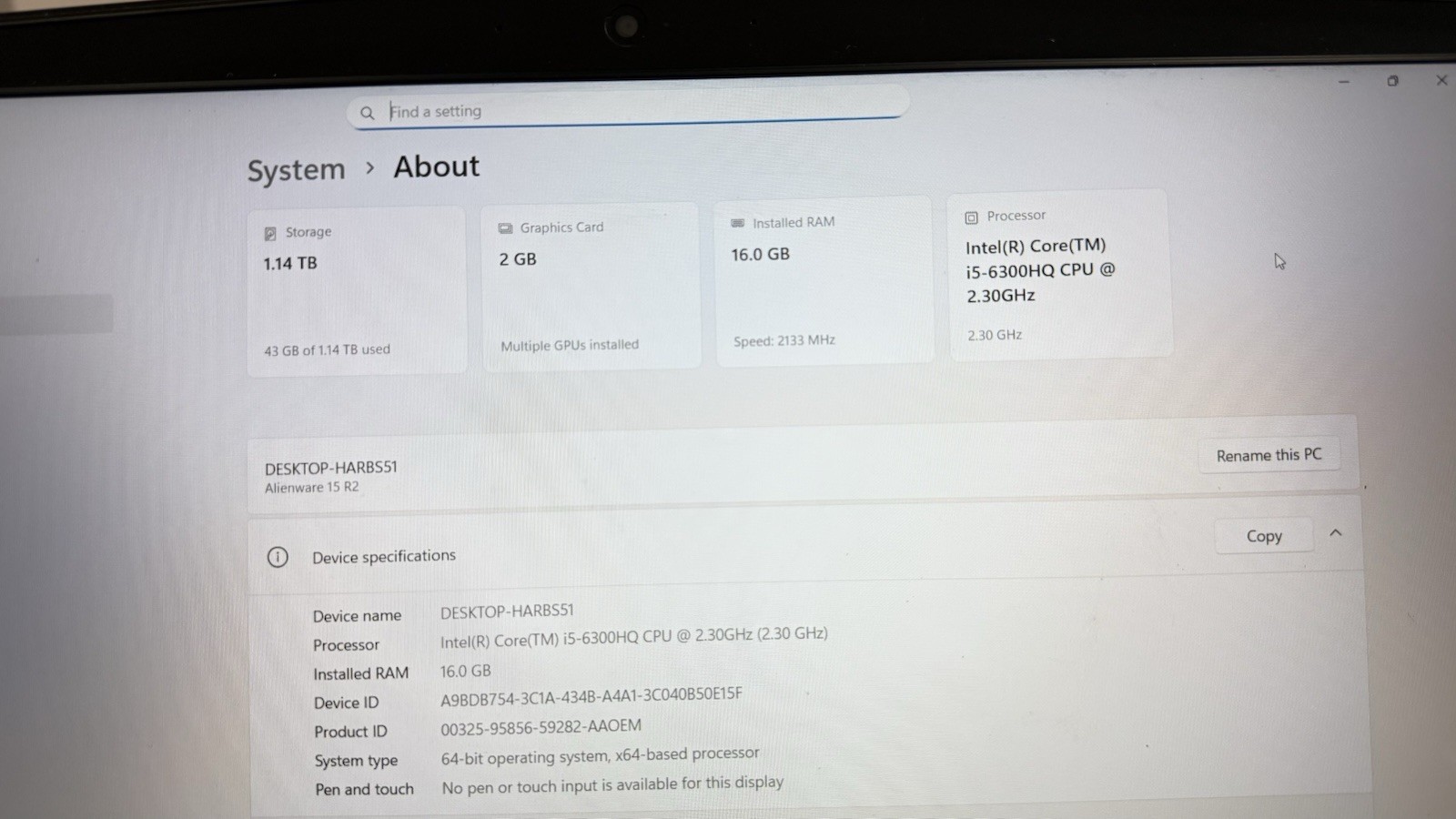The image size is (1456, 819).
Task: Open the Storage 1.14 TB card
Action: tap(357, 290)
